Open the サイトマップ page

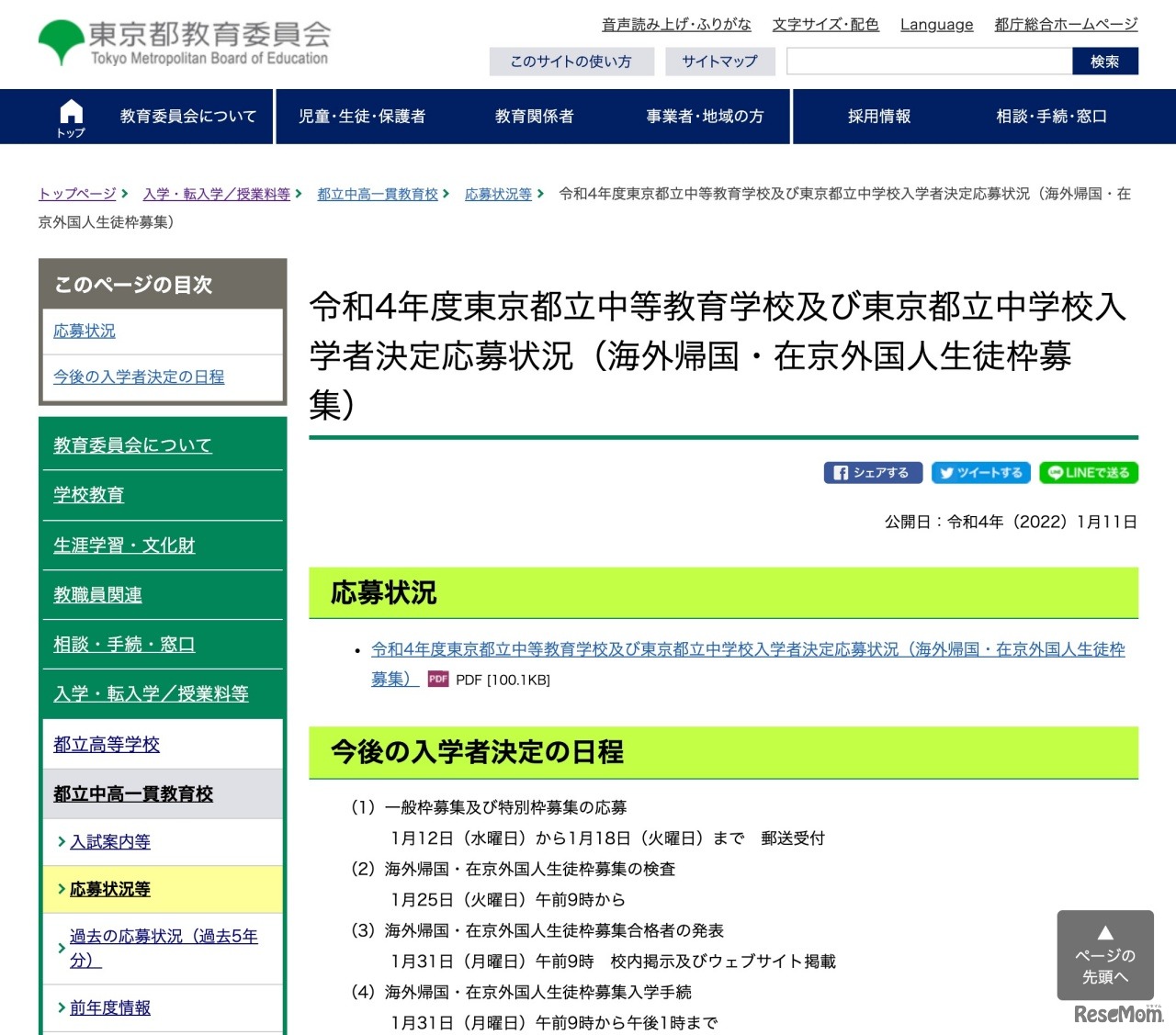[720, 61]
